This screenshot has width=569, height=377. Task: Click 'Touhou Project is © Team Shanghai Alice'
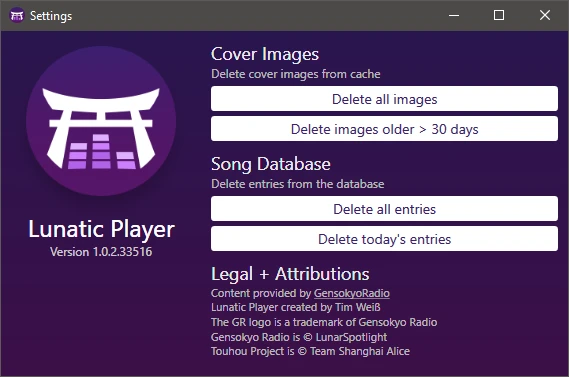tap(310, 351)
